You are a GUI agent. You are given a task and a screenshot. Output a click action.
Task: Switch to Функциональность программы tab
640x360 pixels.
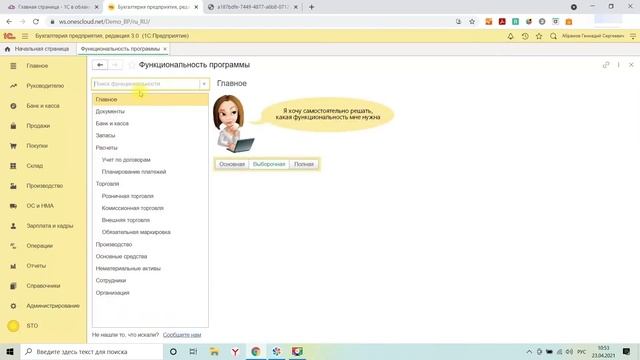[x=120, y=49]
